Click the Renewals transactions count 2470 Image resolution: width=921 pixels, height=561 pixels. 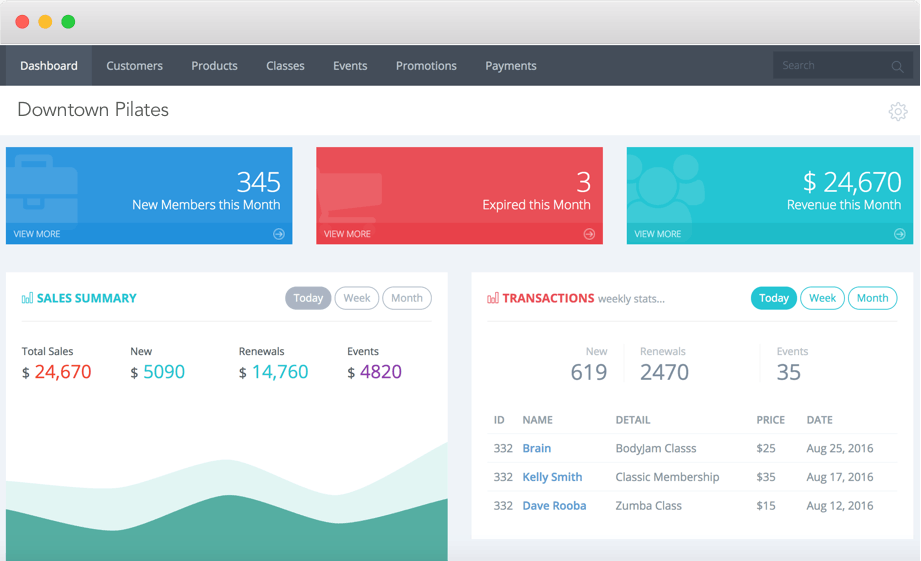point(664,372)
